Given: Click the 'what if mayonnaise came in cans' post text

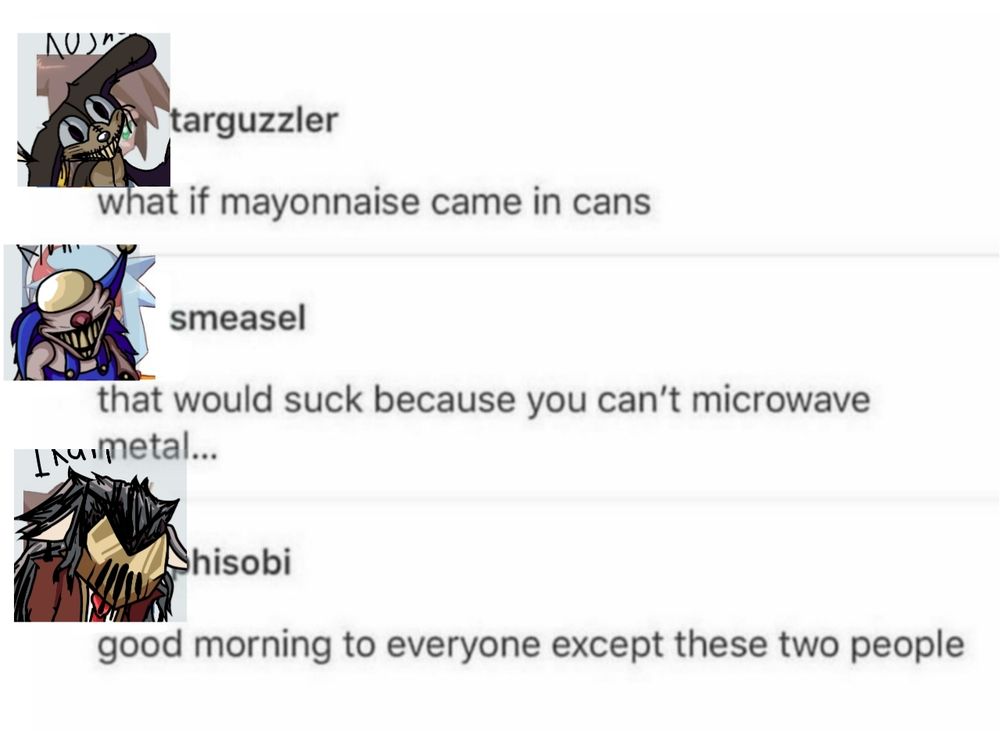Looking at the screenshot, I should click(374, 203).
